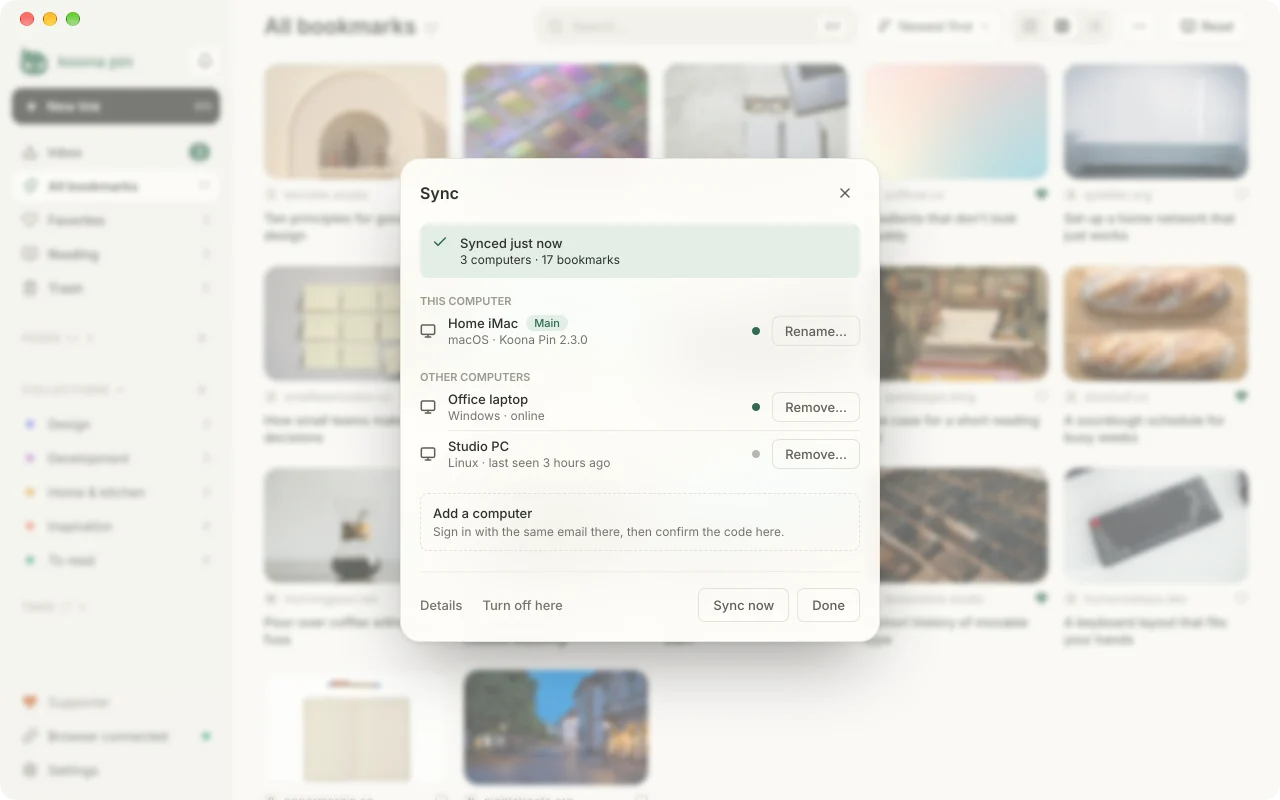Close the Sync dialog with the X

pyautogui.click(x=845, y=193)
